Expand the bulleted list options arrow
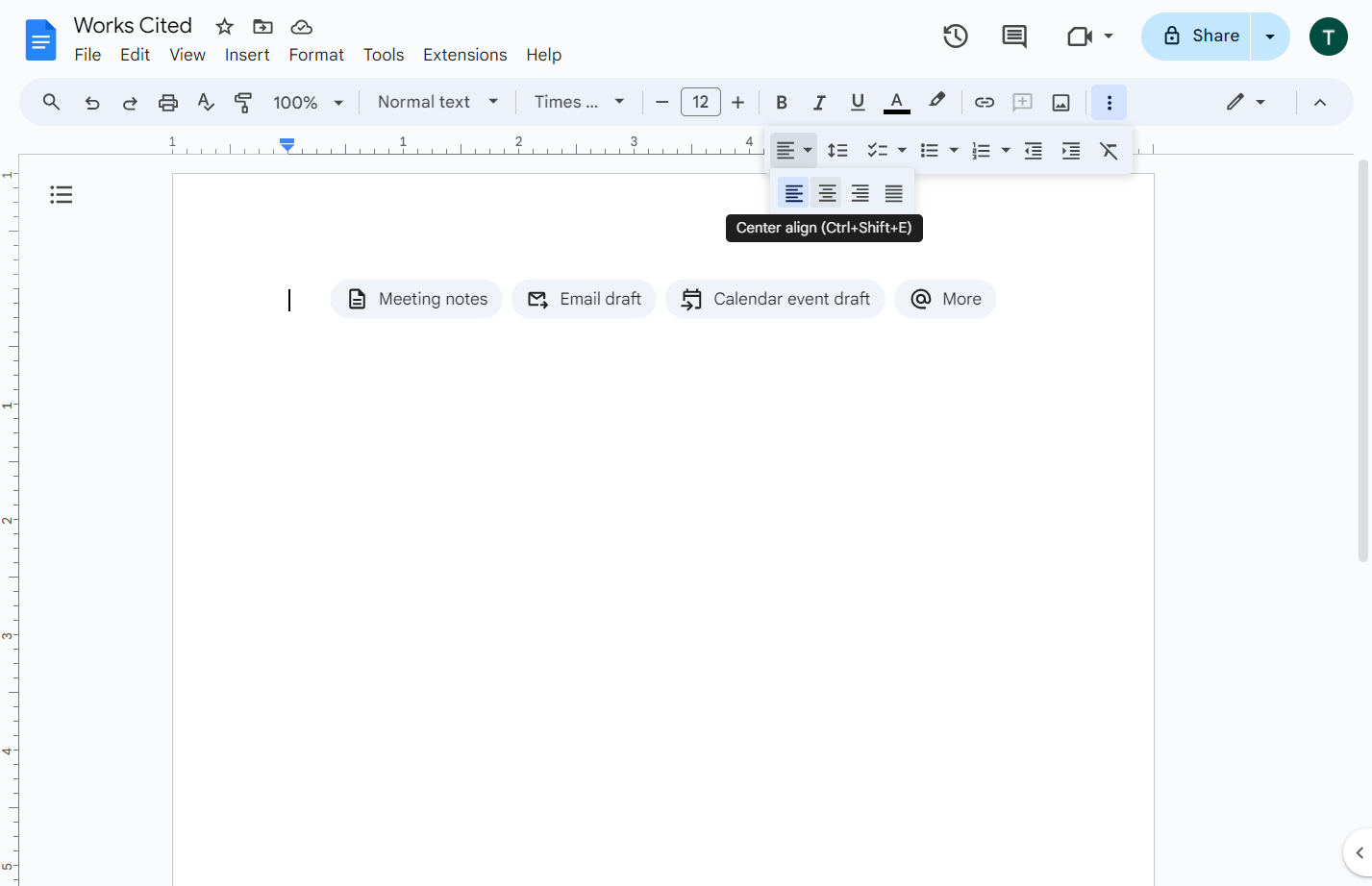The image size is (1372, 886). coord(954,151)
